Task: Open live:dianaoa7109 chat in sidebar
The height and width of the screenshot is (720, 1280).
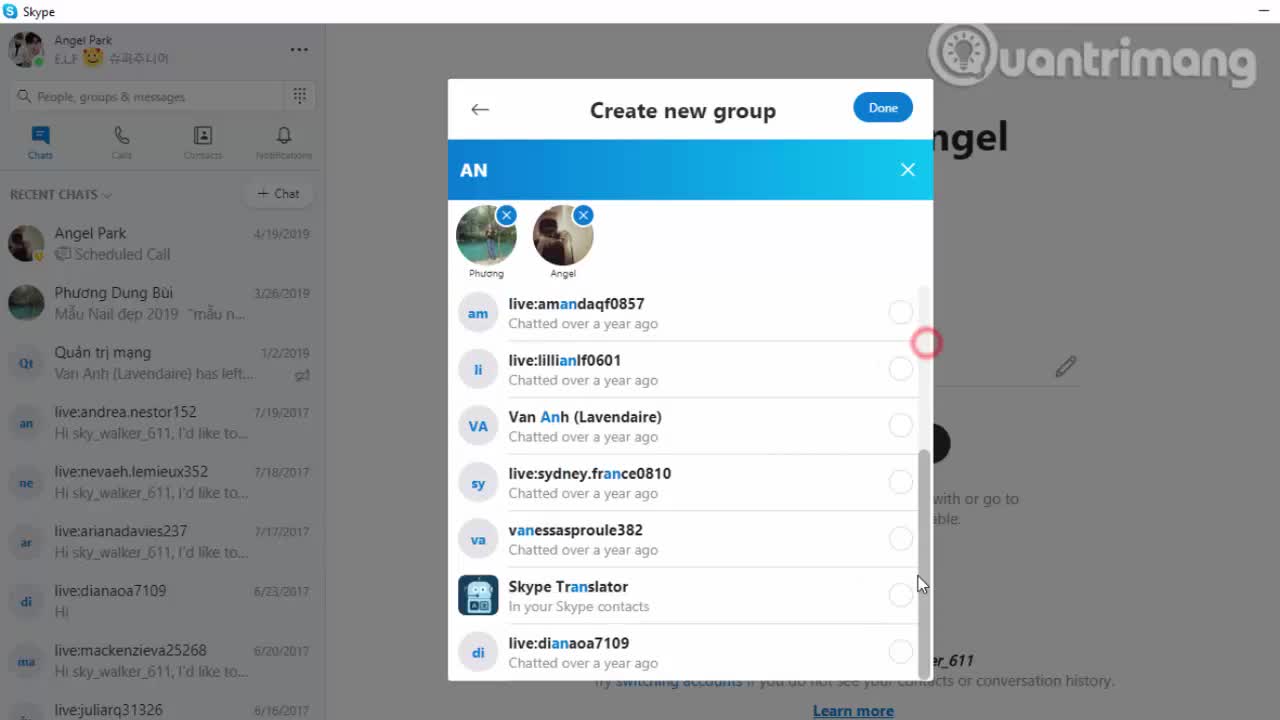Action: tap(160, 601)
